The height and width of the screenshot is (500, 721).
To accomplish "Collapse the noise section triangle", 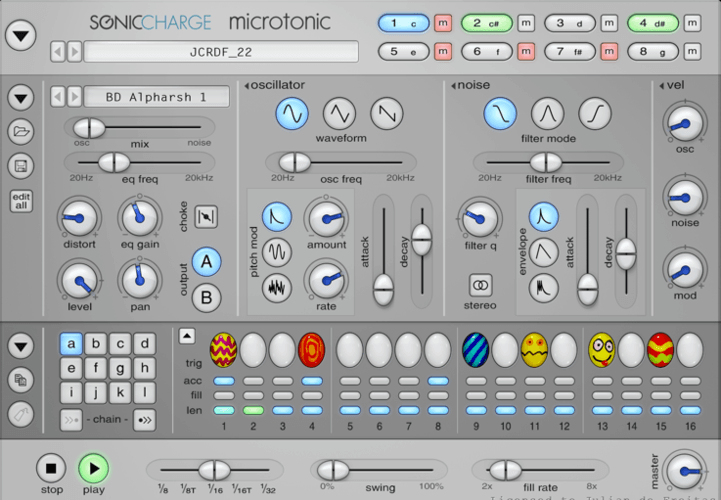I will click(x=453, y=86).
